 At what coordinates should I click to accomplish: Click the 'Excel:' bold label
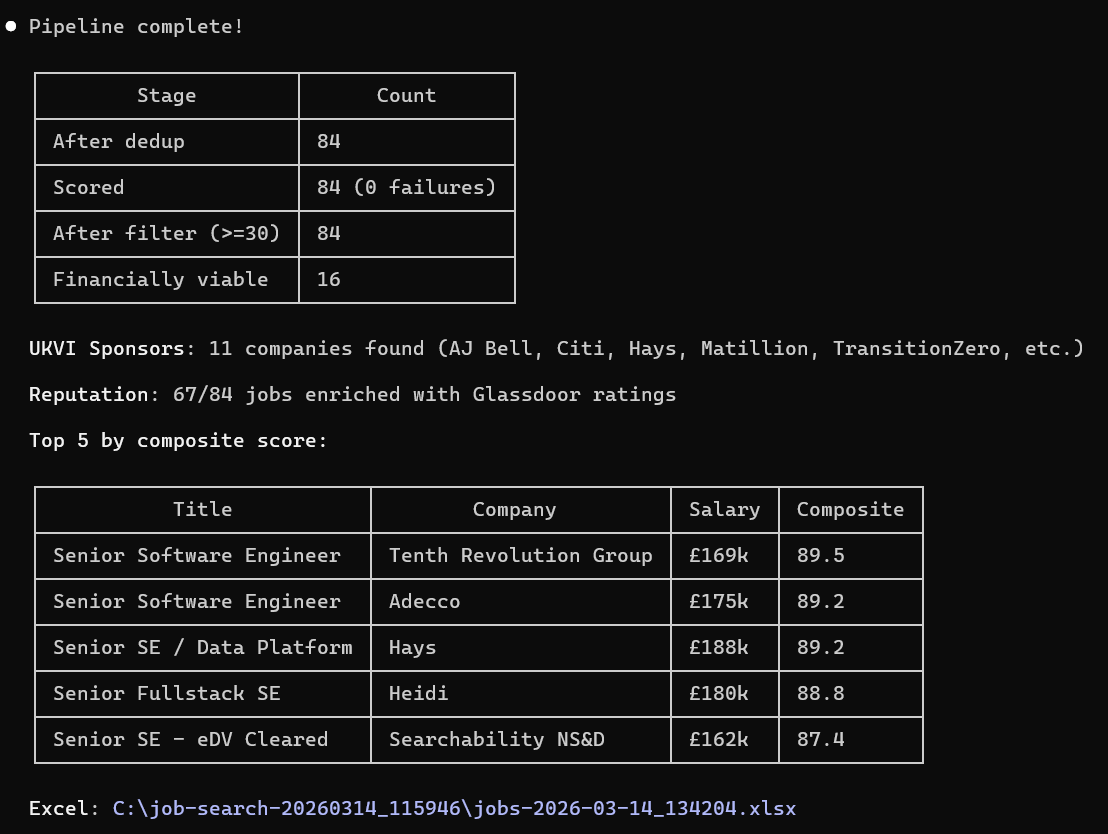[64, 809]
